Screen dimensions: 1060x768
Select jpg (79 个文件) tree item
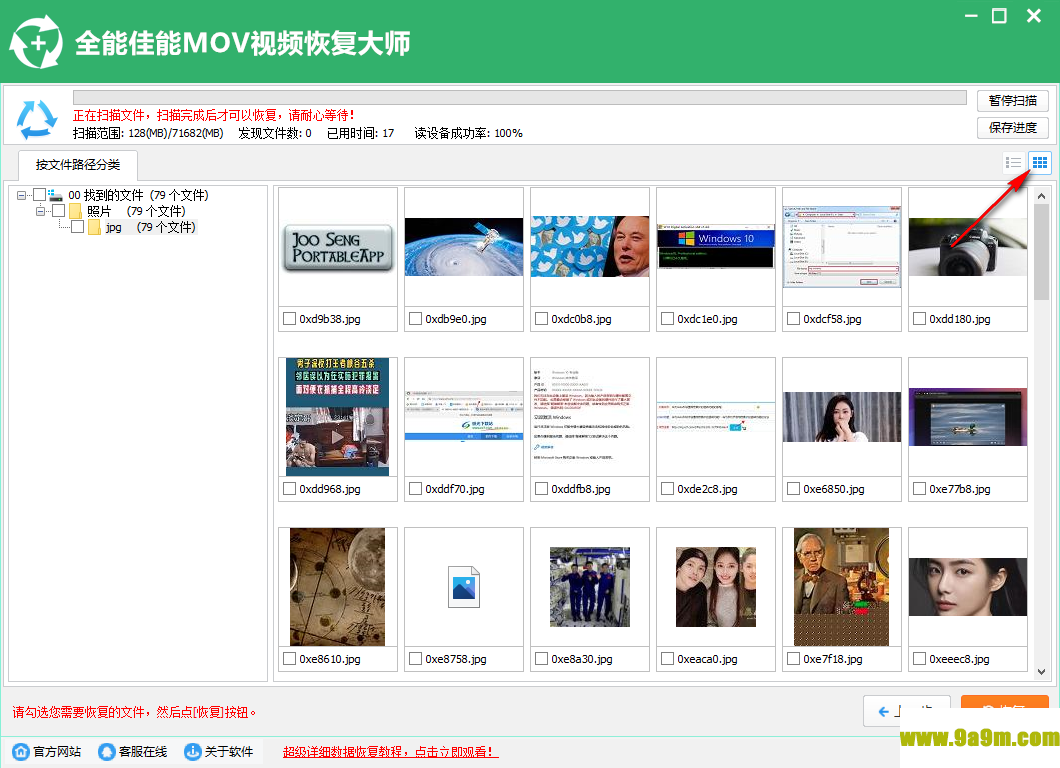[x=150, y=227]
